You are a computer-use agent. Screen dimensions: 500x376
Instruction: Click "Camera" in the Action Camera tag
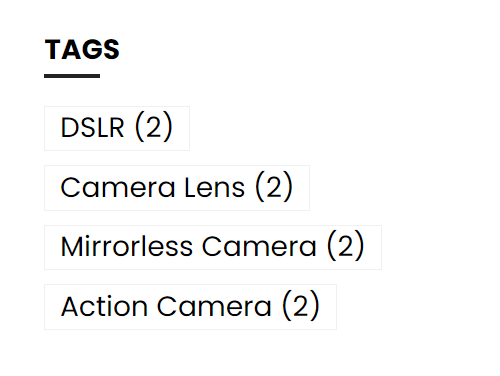pyautogui.click(x=214, y=306)
